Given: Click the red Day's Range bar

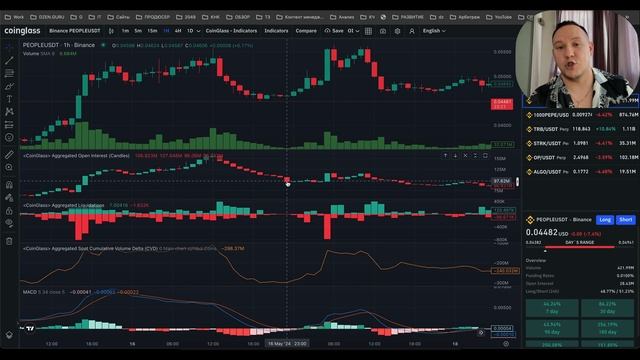Looking at the screenshot, I should tap(579, 247).
